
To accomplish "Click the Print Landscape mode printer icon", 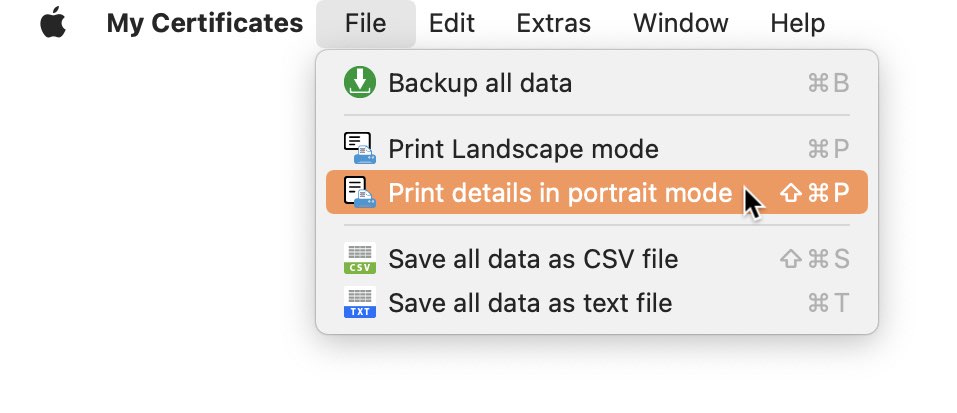I will (x=359, y=148).
